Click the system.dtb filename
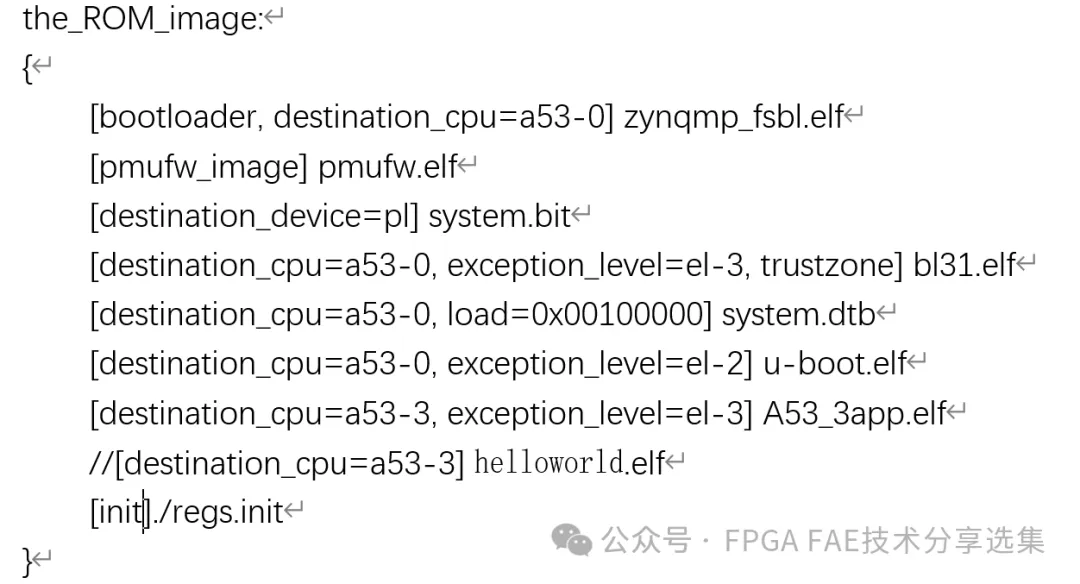 click(x=798, y=315)
